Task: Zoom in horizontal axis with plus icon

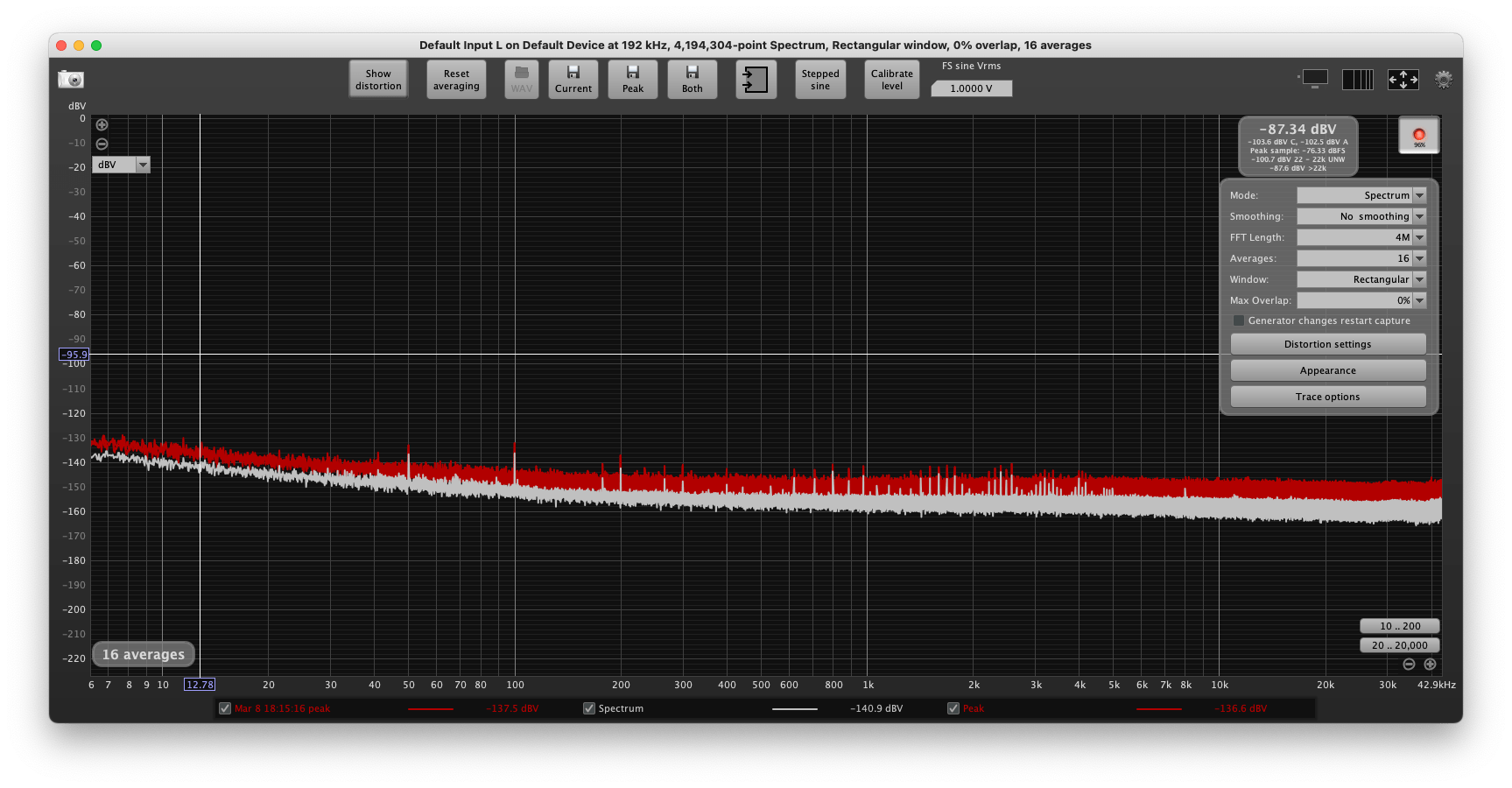Action: tap(1430, 665)
